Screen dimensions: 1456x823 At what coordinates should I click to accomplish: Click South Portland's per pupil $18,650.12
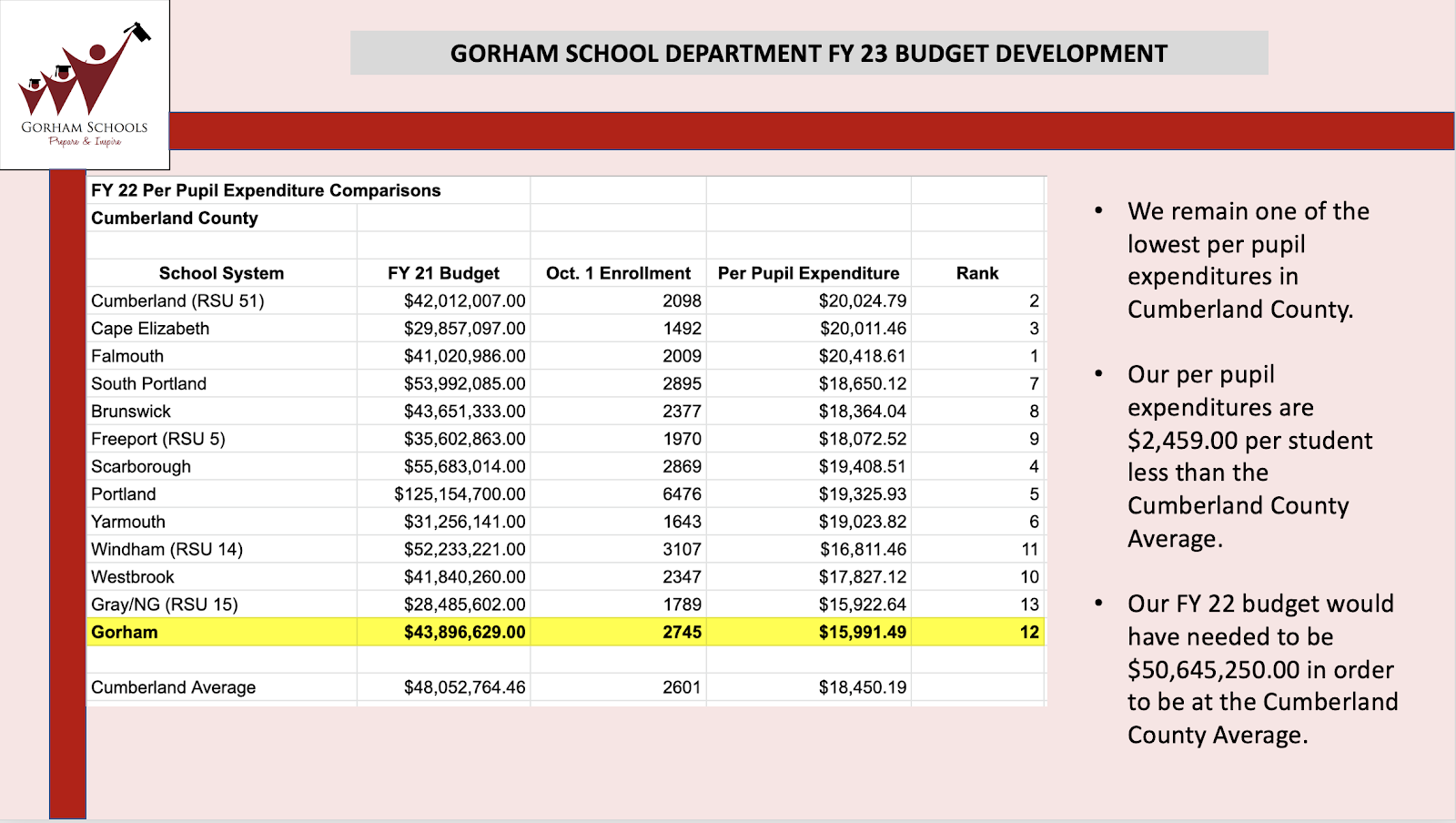(x=863, y=383)
